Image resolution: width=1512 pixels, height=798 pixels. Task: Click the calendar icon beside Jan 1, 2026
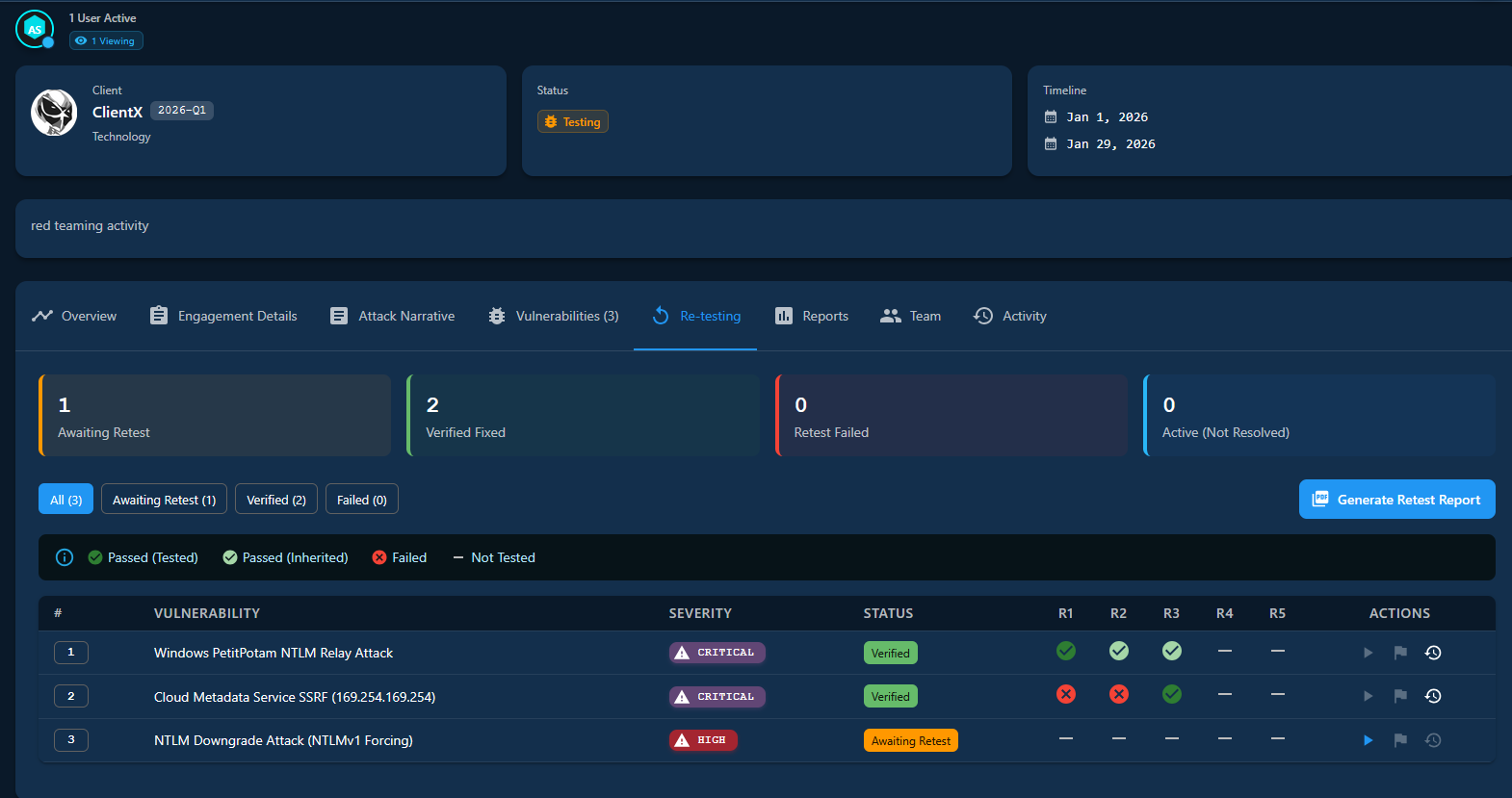point(1051,117)
